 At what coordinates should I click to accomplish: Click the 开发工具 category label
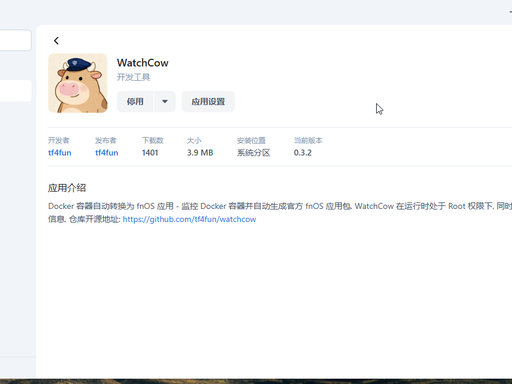pos(133,77)
